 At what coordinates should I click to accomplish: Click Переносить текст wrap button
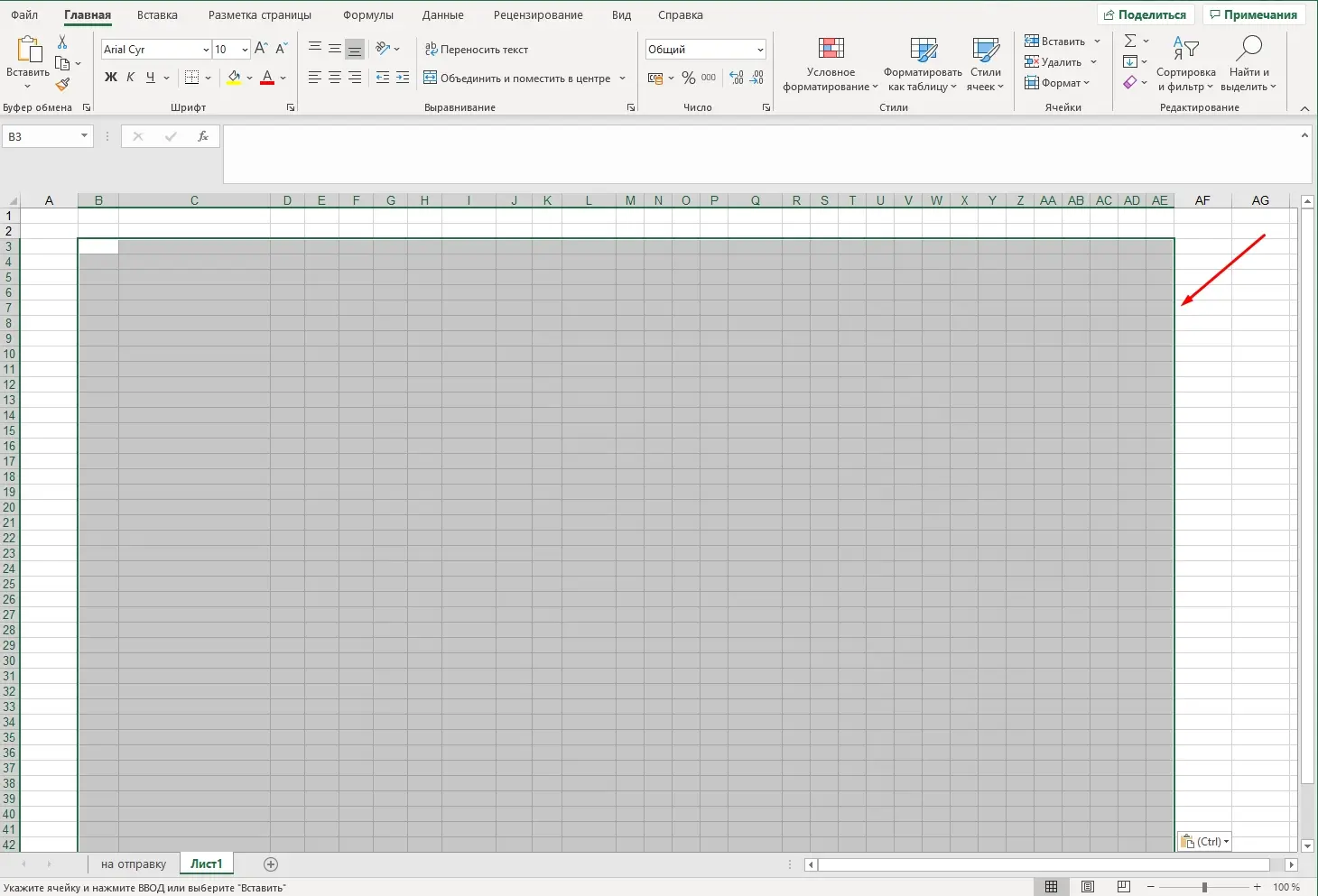477,50
